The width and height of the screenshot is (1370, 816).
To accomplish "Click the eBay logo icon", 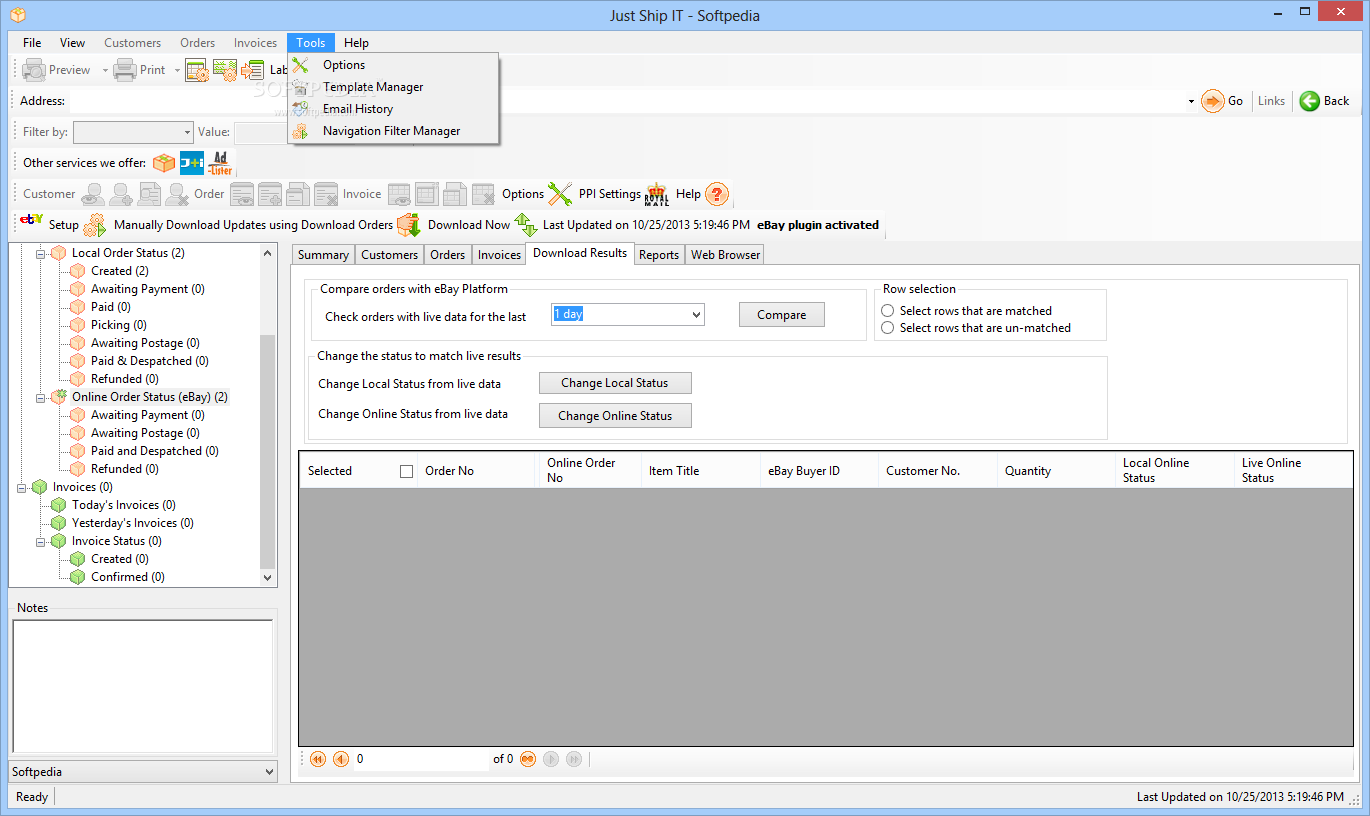I will click(31, 220).
